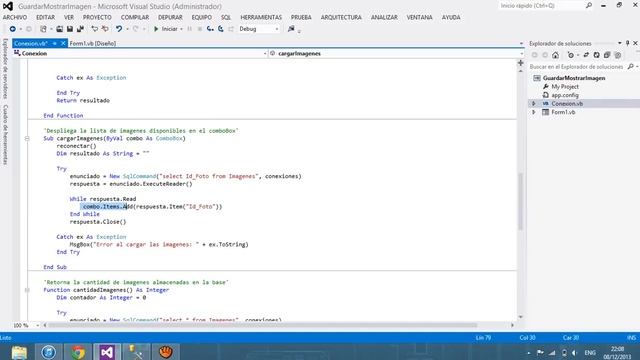Click the New Project toolbar icon
This screenshot has height=360, width=640.
pos(43,29)
